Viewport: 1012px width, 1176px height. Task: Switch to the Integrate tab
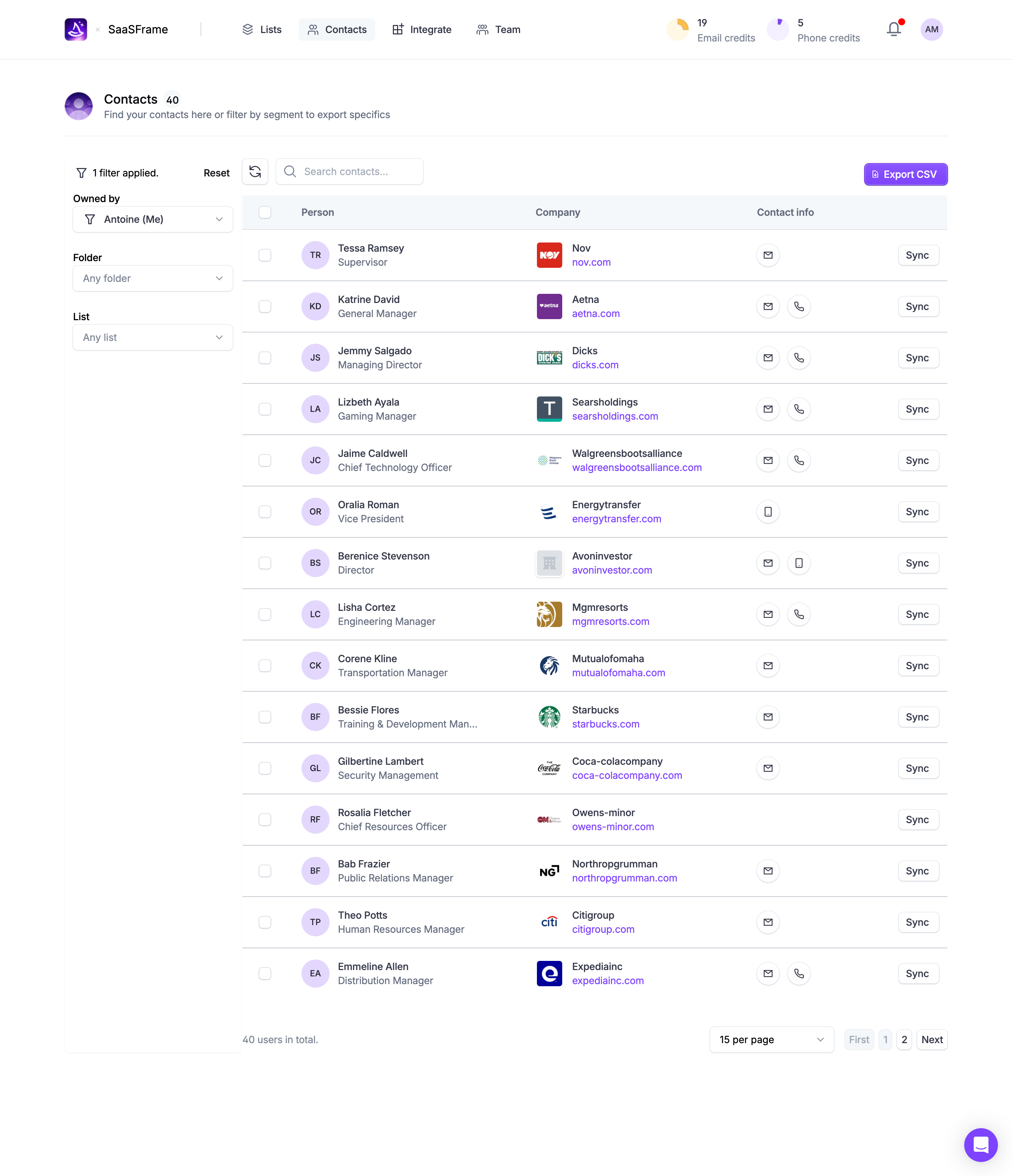422,30
